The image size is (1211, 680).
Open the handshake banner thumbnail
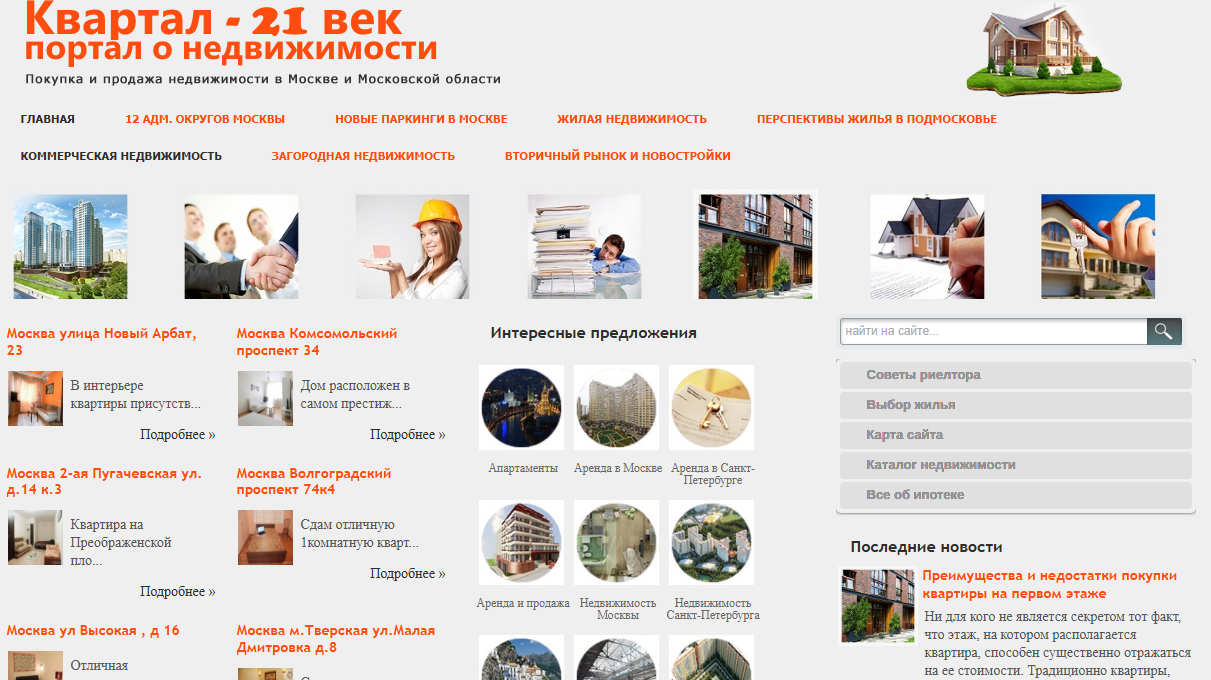click(241, 246)
